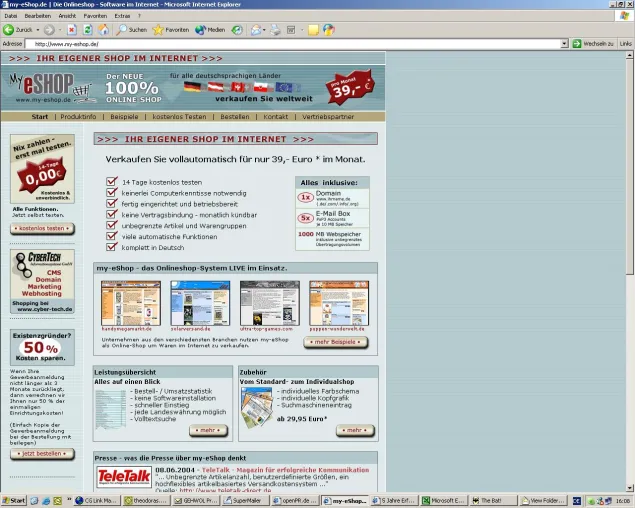
Task: Click the Internet Explorer quick launch icon
Action: click(x=46, y=501)
